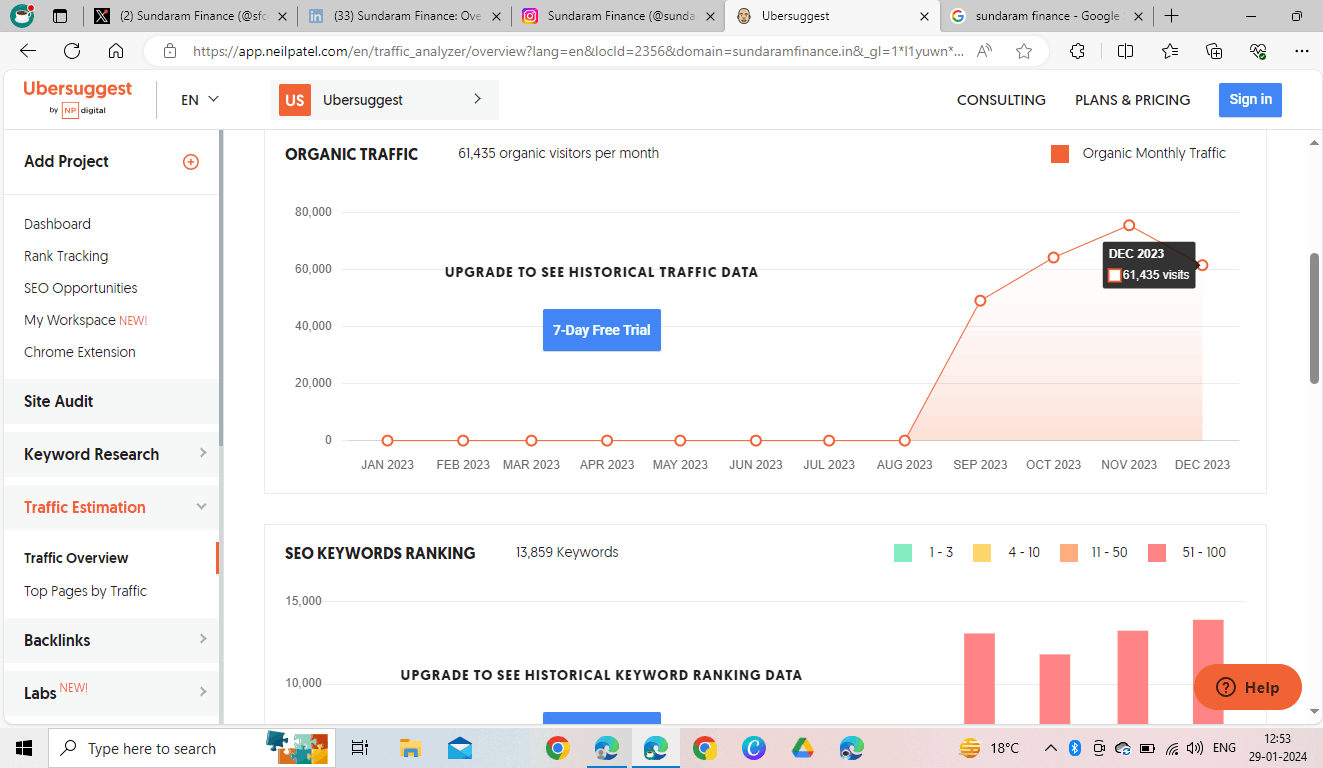This screenshot has height=768, width=1323.
Task: Toggle the 1 - 3 ranking legend
Action: point(924,552)
